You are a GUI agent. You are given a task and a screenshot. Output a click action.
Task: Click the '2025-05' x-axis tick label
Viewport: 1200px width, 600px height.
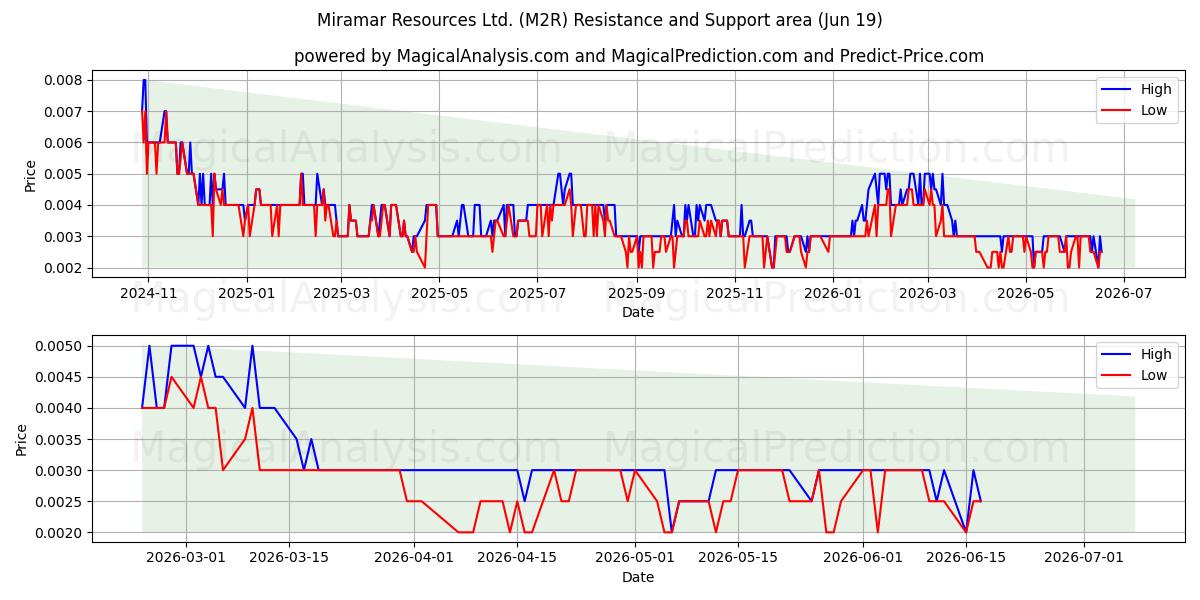[438, 293]
